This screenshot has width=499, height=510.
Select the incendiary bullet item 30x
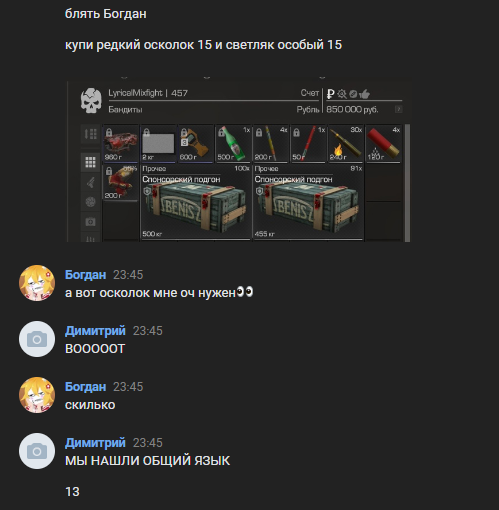coord(346,144)
